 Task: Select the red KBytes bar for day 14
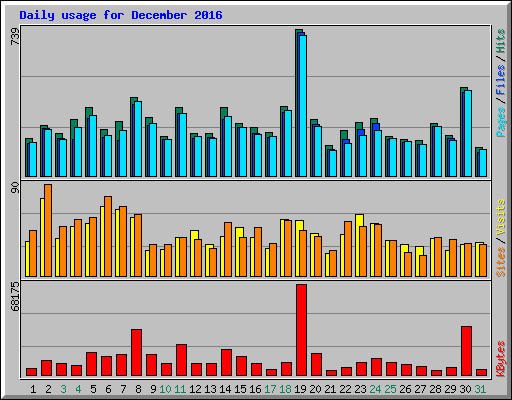(x=226, y=363)
